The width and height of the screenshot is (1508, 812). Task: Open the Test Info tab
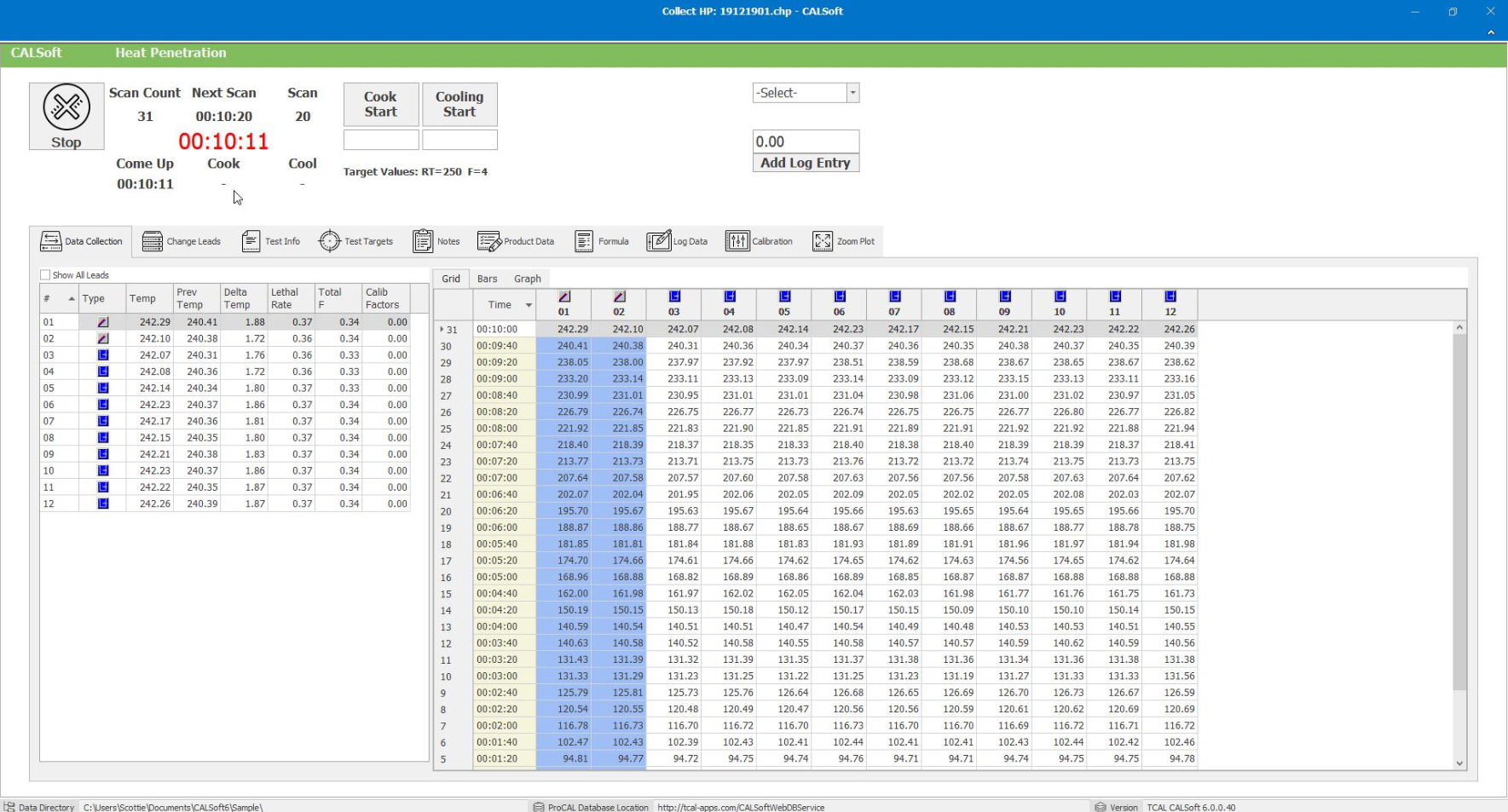click(x=270, y=241)
